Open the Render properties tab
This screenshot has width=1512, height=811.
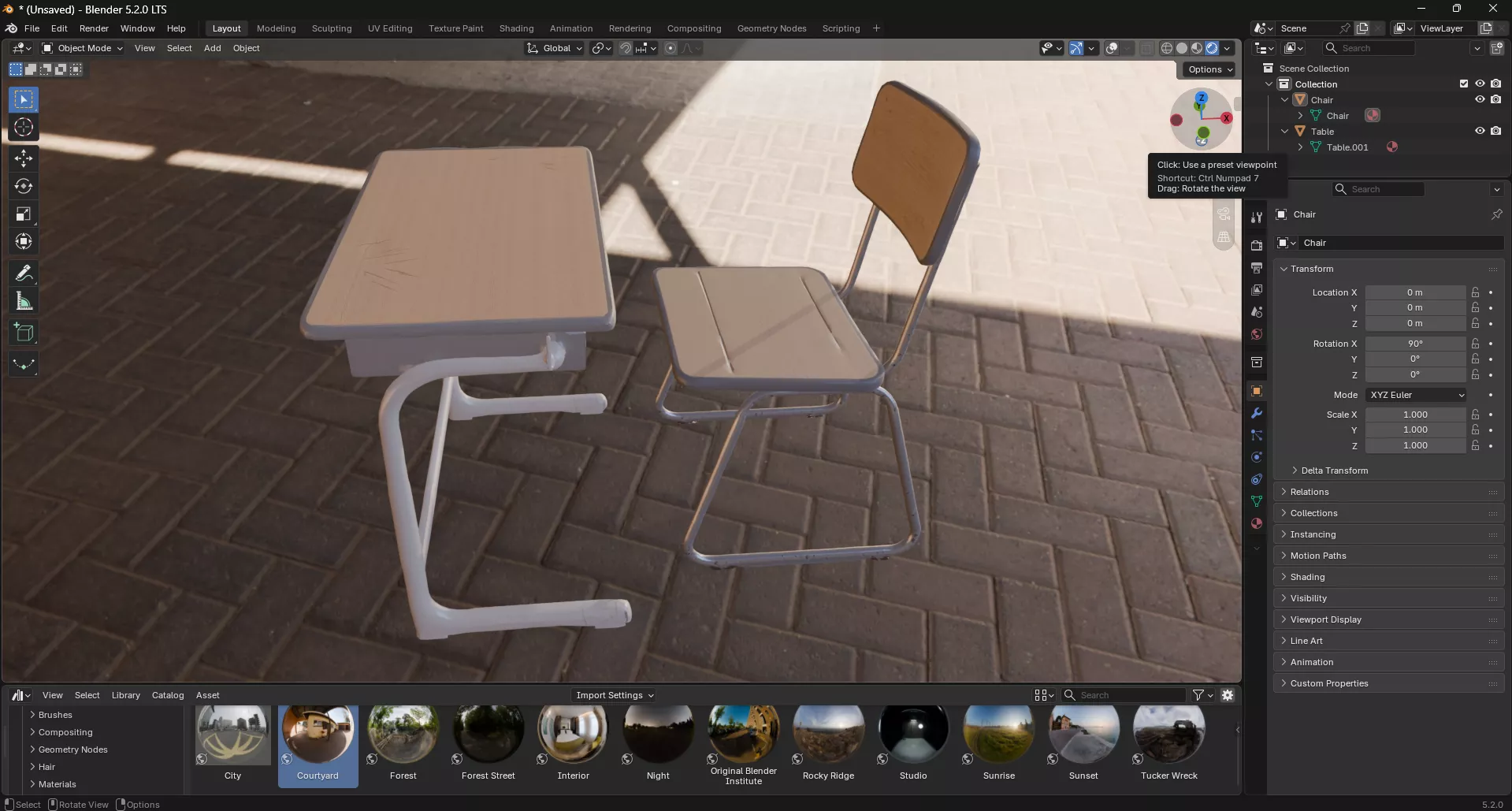click(1257, 246)
